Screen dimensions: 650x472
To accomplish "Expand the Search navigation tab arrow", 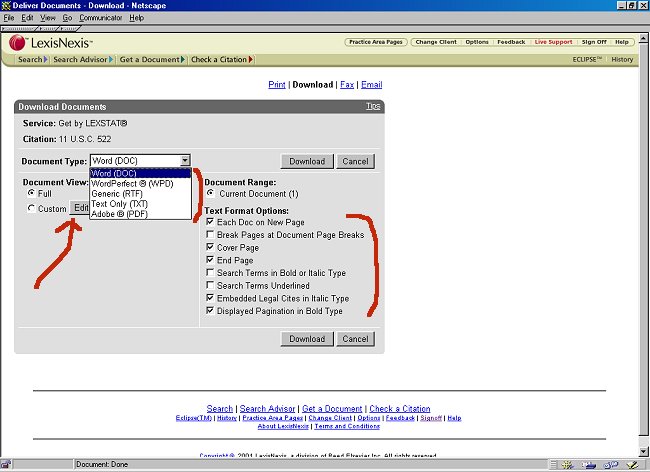I will (45, 60).
